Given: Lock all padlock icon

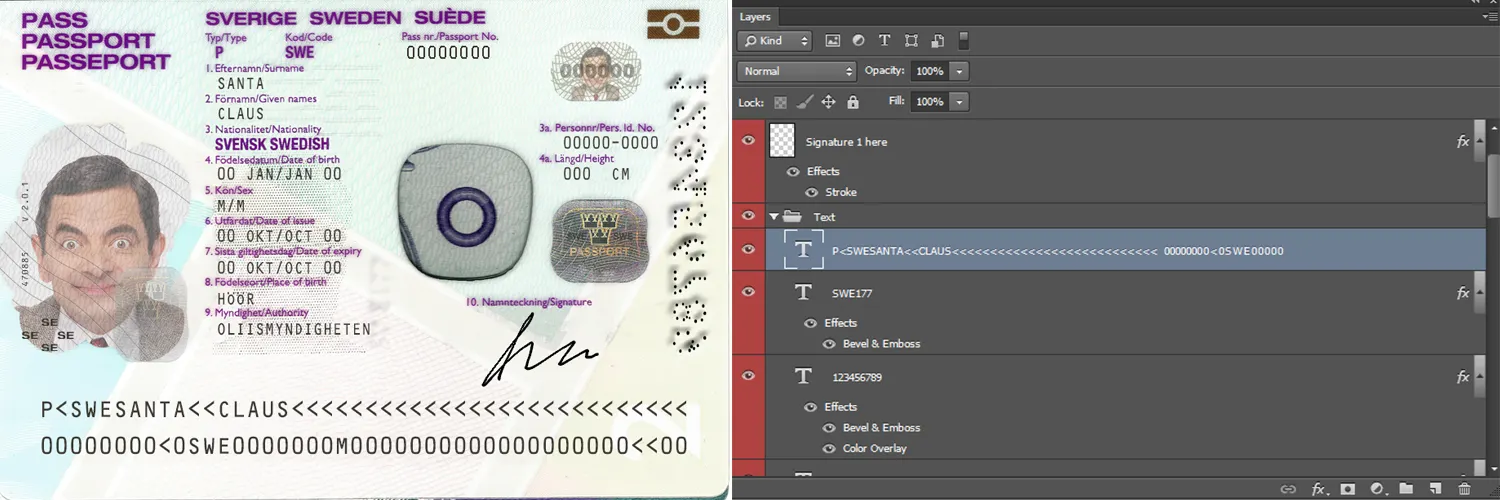Looking at the screenshot, I should point(853,102).
